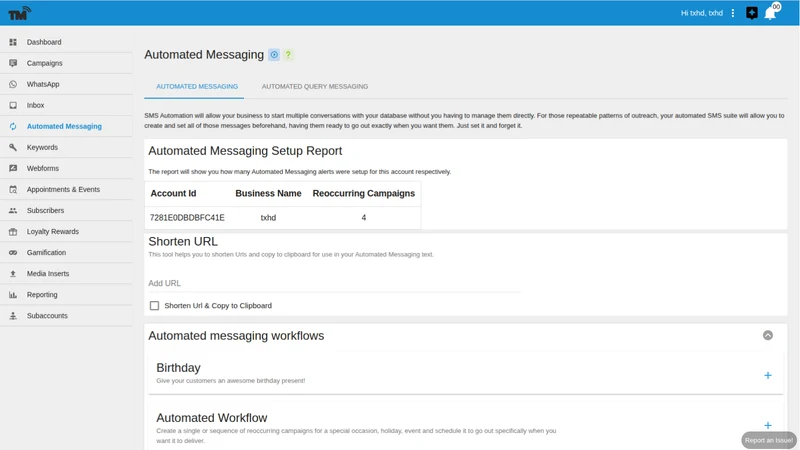Click the Reporting chart icon
The width and height of the screenshot is (800, 450).
(13, 294)
